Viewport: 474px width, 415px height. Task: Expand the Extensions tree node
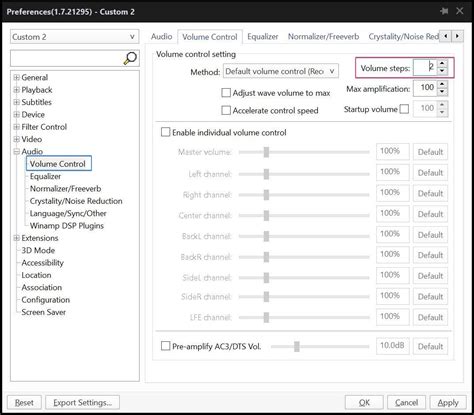pyautogui.click(x=16, y=238)
